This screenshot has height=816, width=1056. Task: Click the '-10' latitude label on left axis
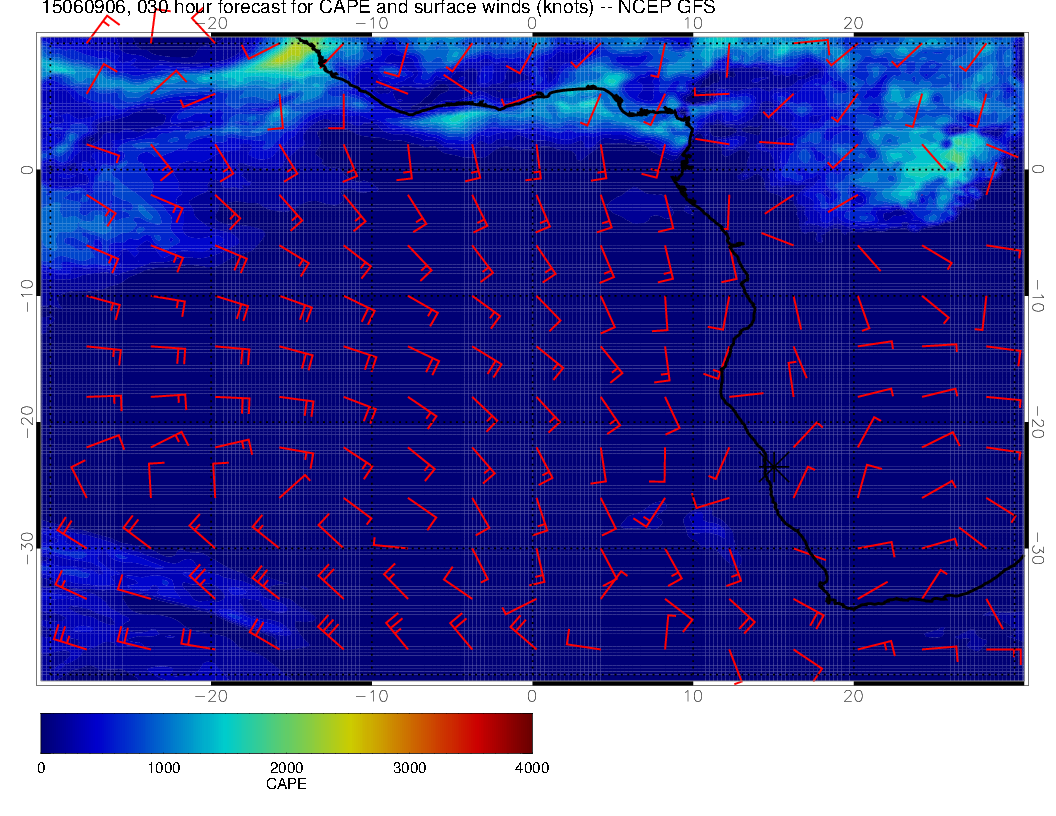coord(26,296)
